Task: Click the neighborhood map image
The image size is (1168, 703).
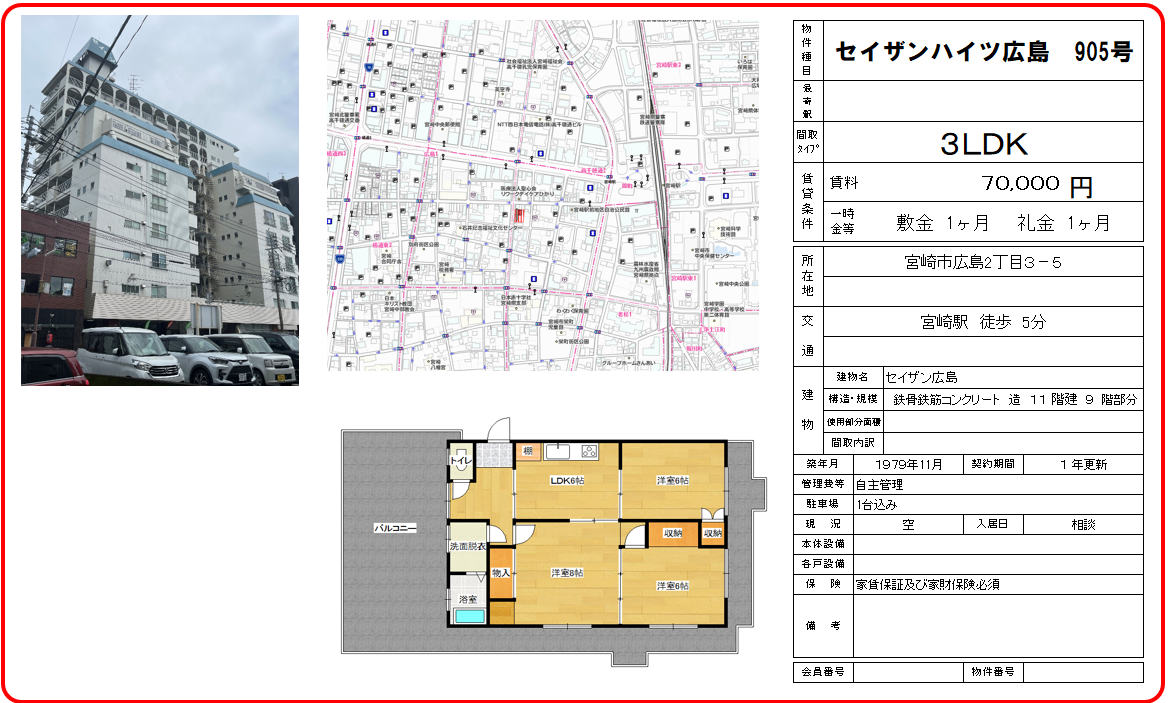Action: [x=543, y=196]
